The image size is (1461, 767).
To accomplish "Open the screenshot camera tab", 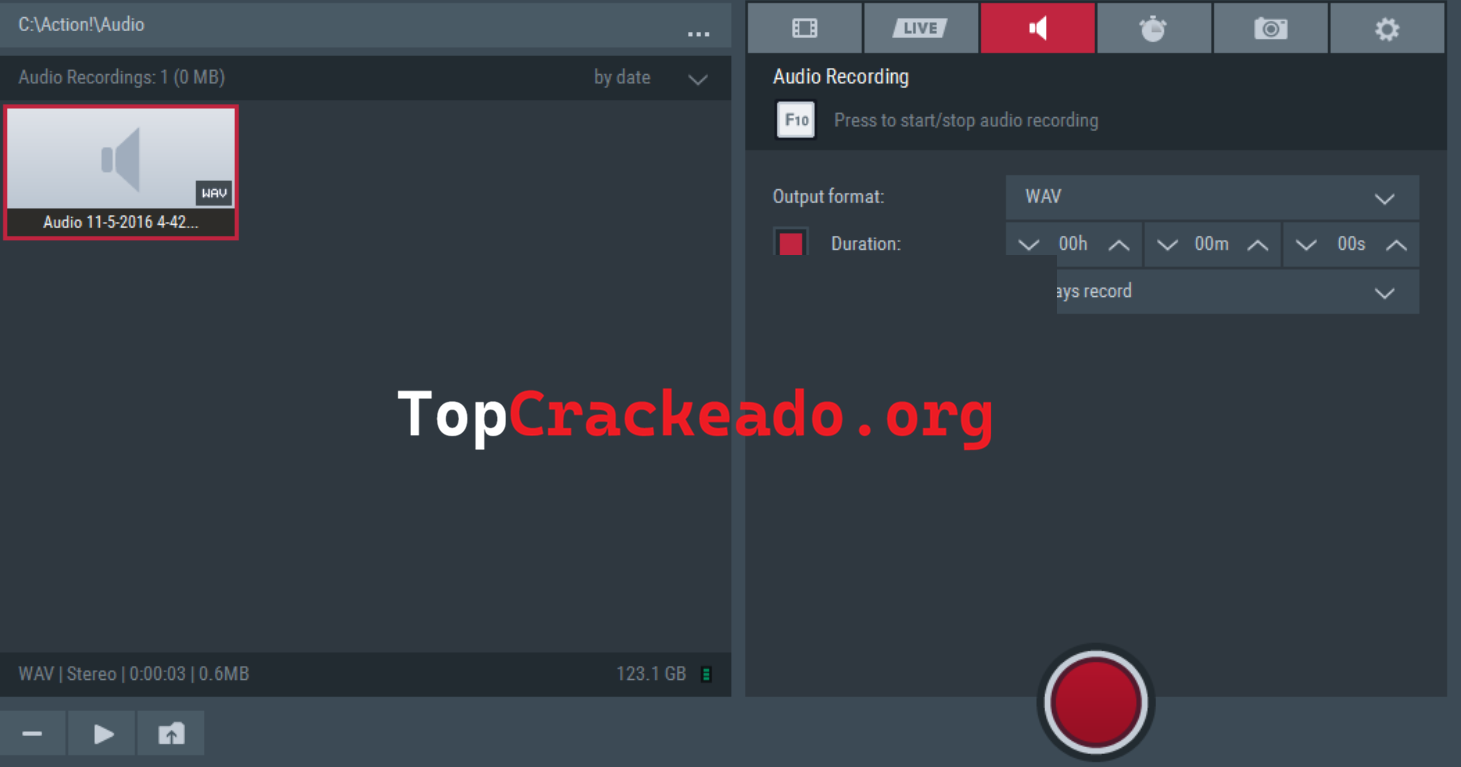I will click(x=1270, y=28).
